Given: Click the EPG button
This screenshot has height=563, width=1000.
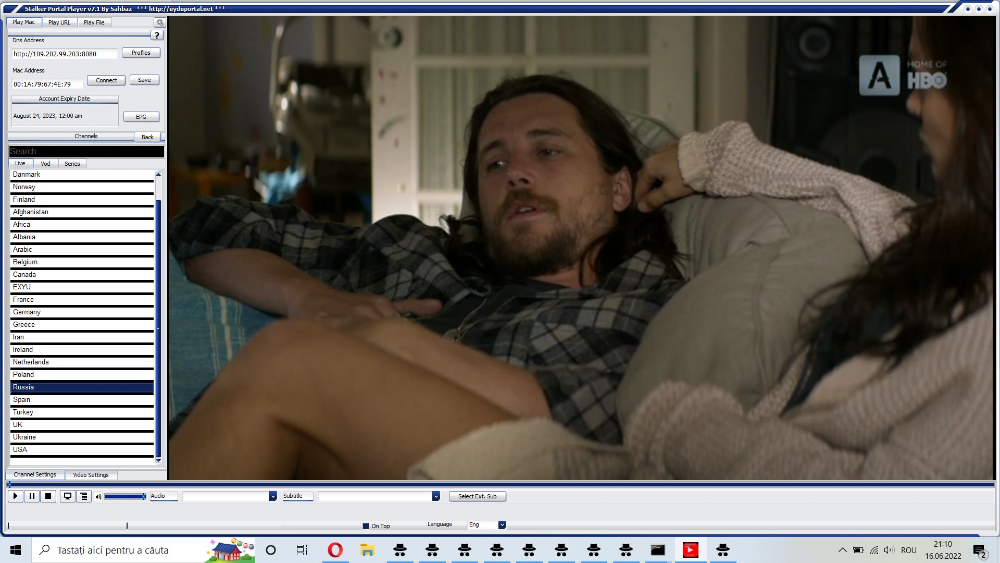Looking at the screenshot, I should tap(141, 117).
